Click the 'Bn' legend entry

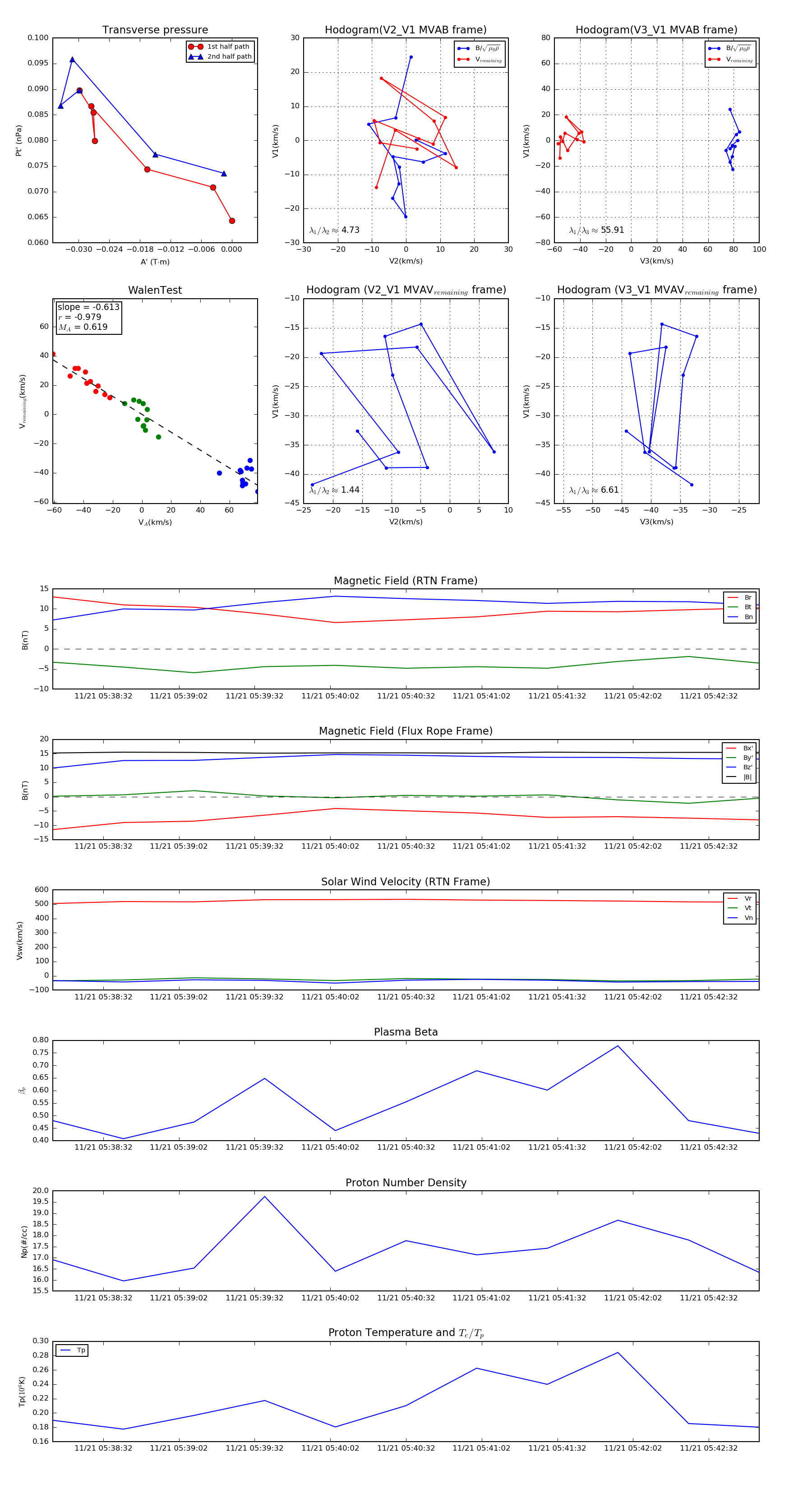tap(740, 617)
